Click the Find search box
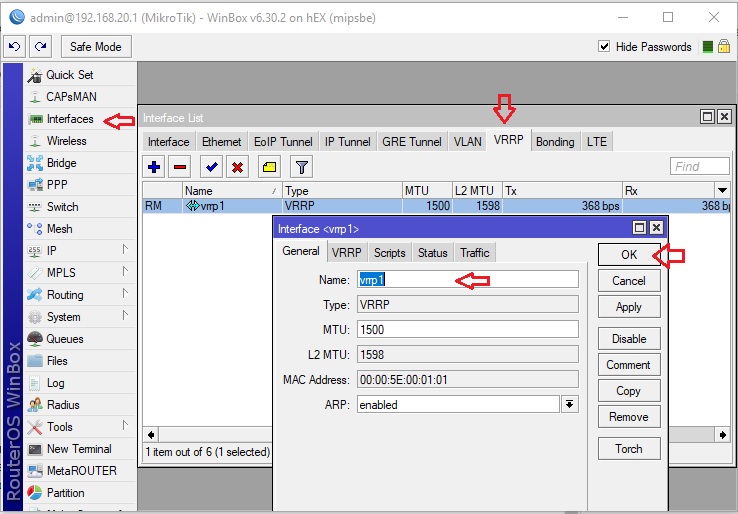738x514 pixels. pos(699,167)
